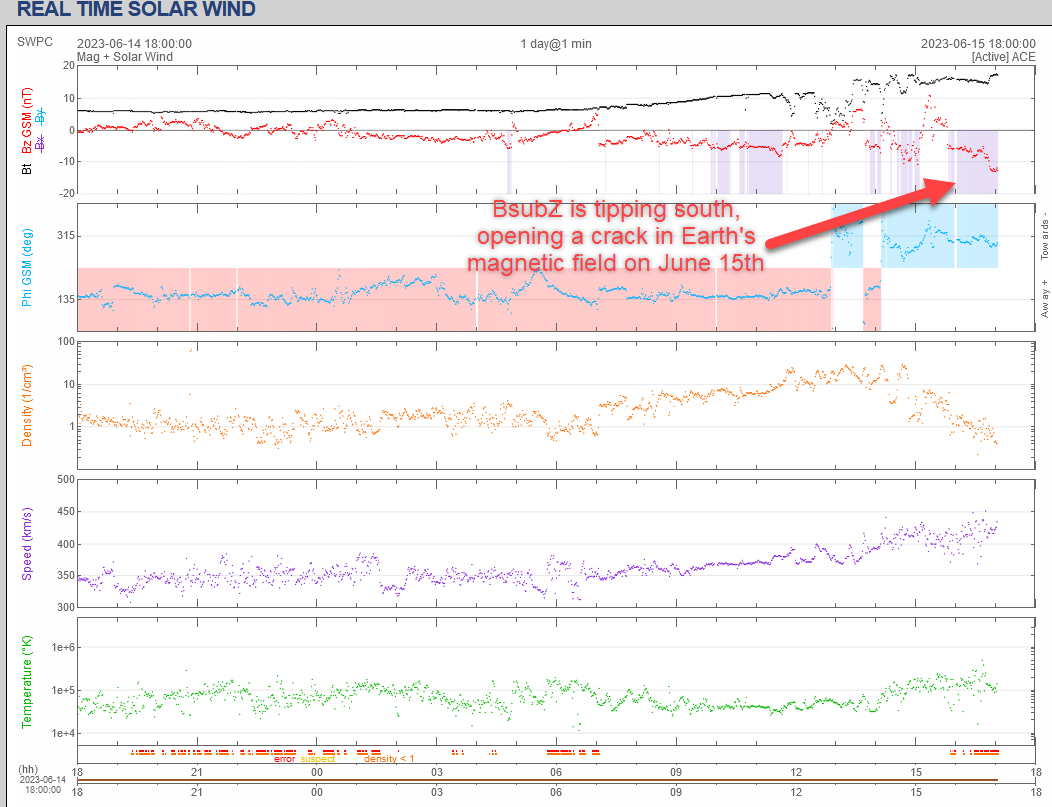Click the "300" speed axis value
The height and width of the screenshot is (807, 1052).
[66, 607]
